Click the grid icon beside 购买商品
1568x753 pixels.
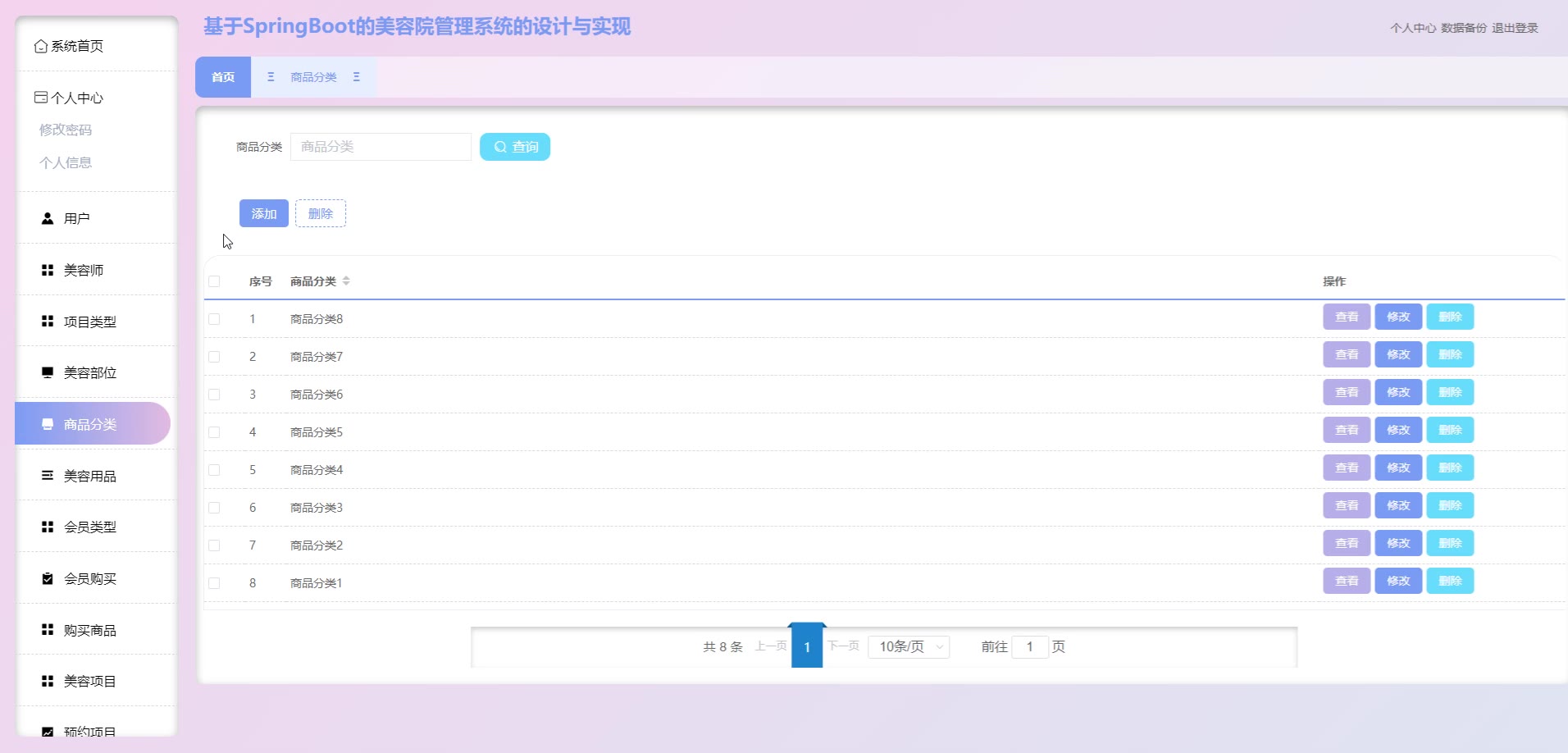(x=48, y=630)
